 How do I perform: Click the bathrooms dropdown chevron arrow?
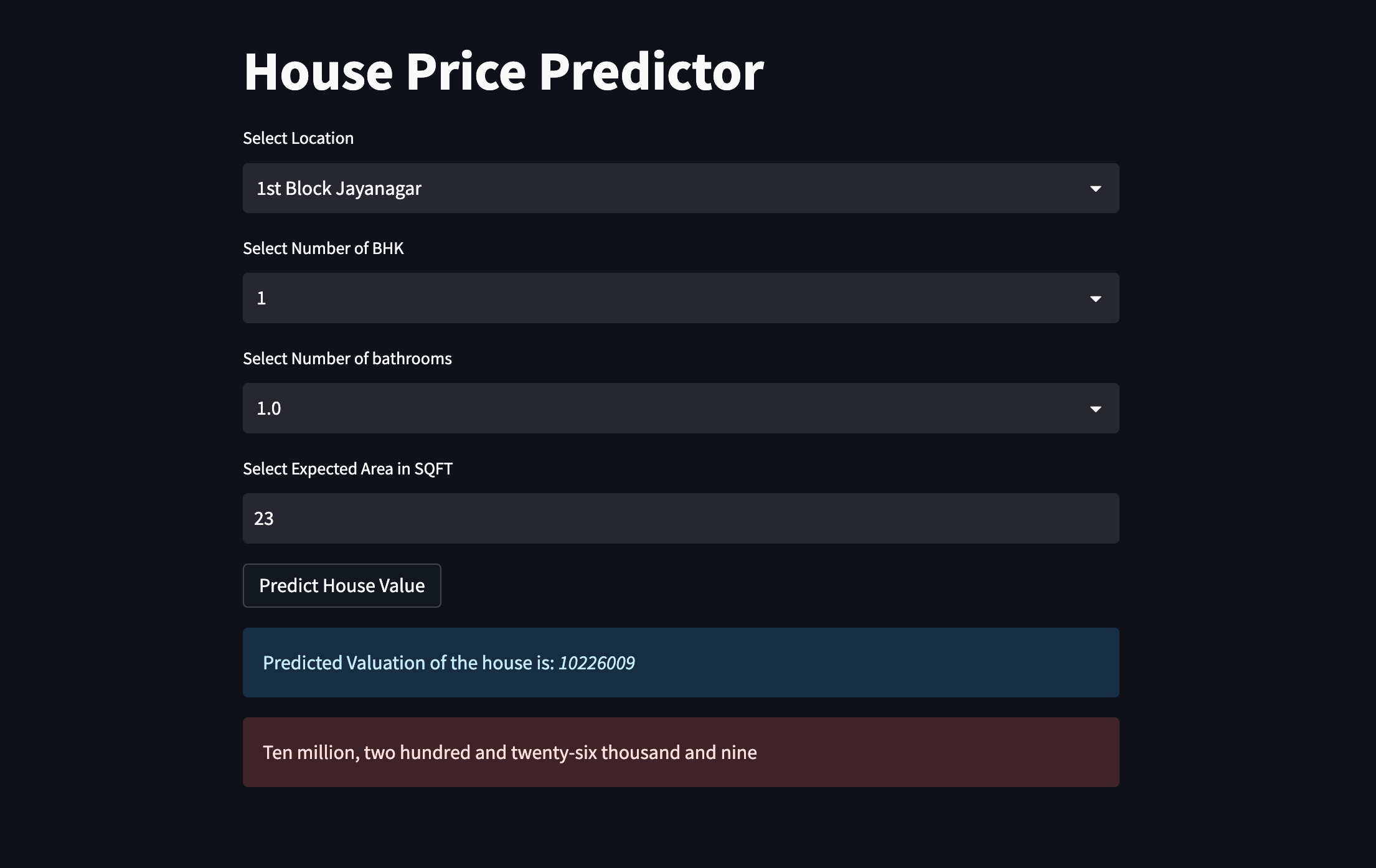(x=1096, y=408)
